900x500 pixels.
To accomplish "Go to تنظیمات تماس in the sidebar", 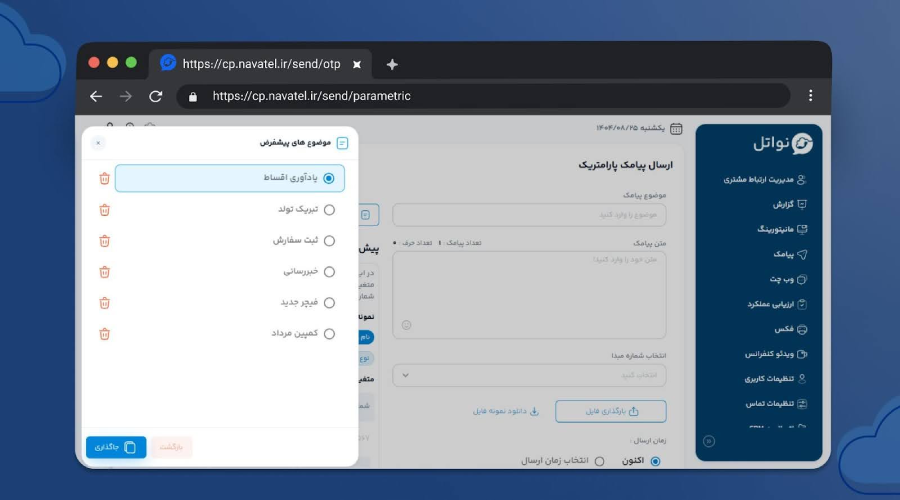I will click(x=776, y=404).
